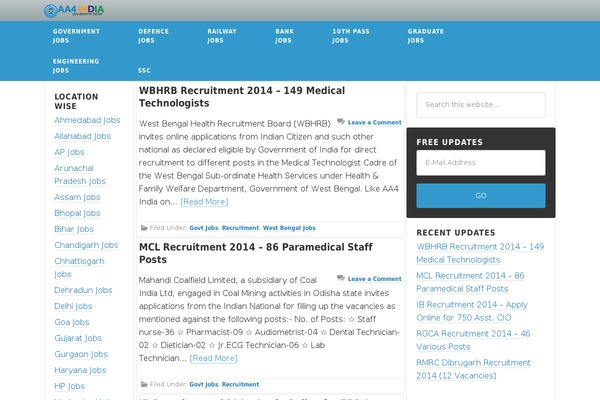Open SSC menu item
Image resolution: width=600 pixels, height=400 pixels.
point(144,70)
